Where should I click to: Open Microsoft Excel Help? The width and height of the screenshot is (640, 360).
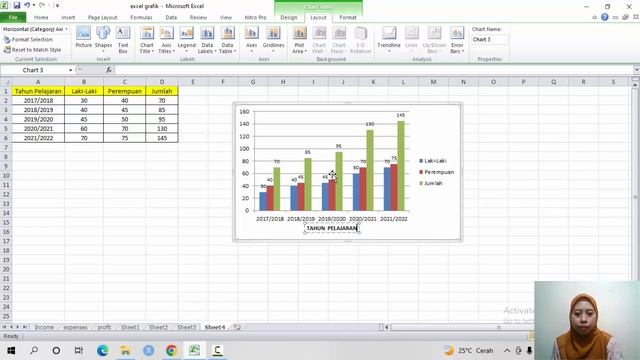604,17
